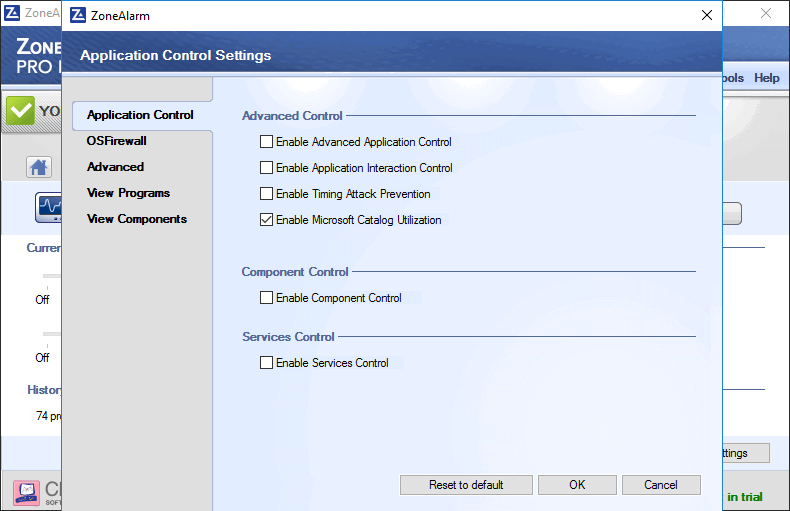Uncheck Enable Microsoft Catalog Utilization
Image resolution: width=790 pixels, height=511 pixels.
point(267,220)
